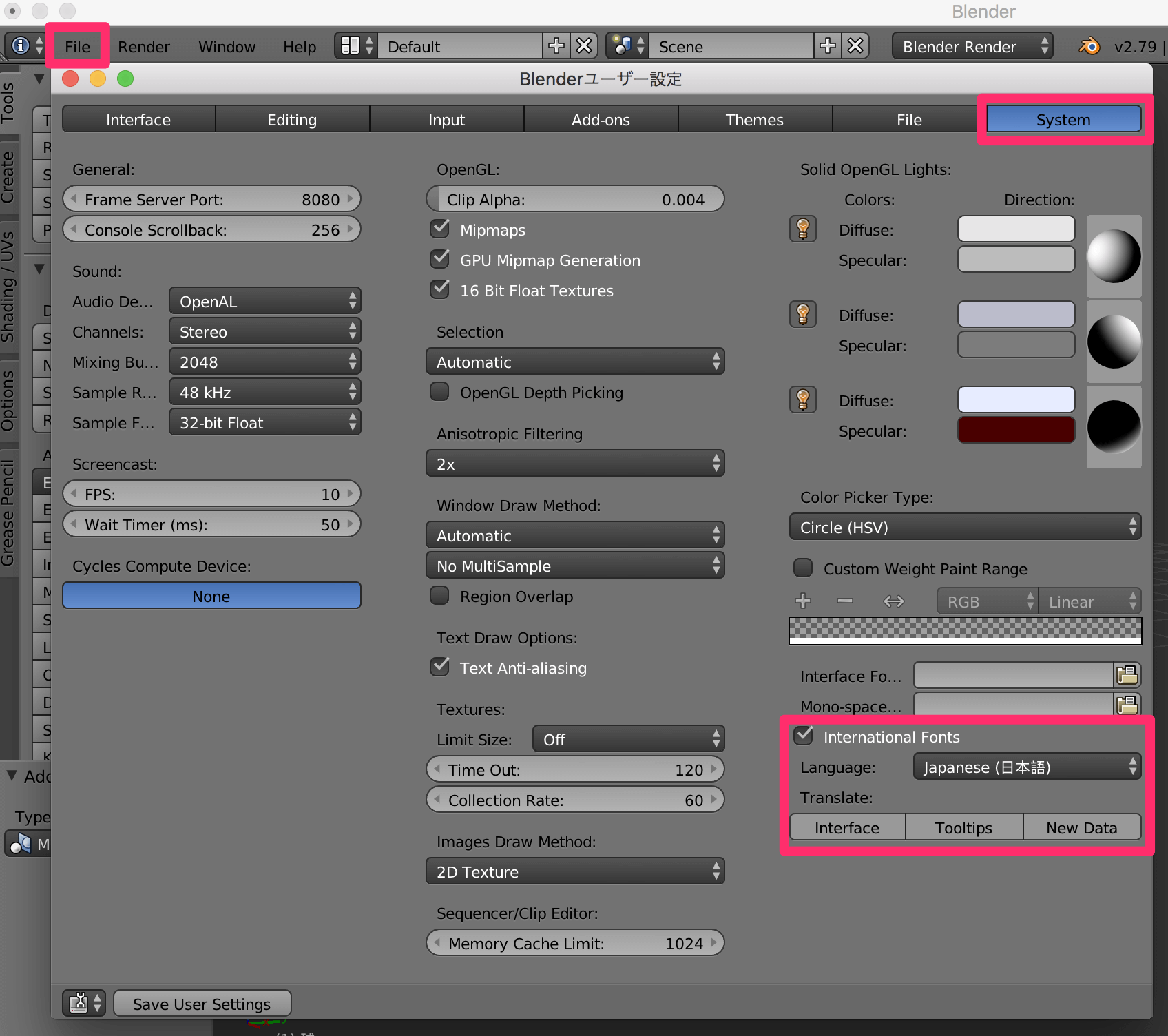Click the weight paint ramp remove icon
The height and width of the screenshot is (1036, 1168).
pyautogui.click(x=845, y=601)
